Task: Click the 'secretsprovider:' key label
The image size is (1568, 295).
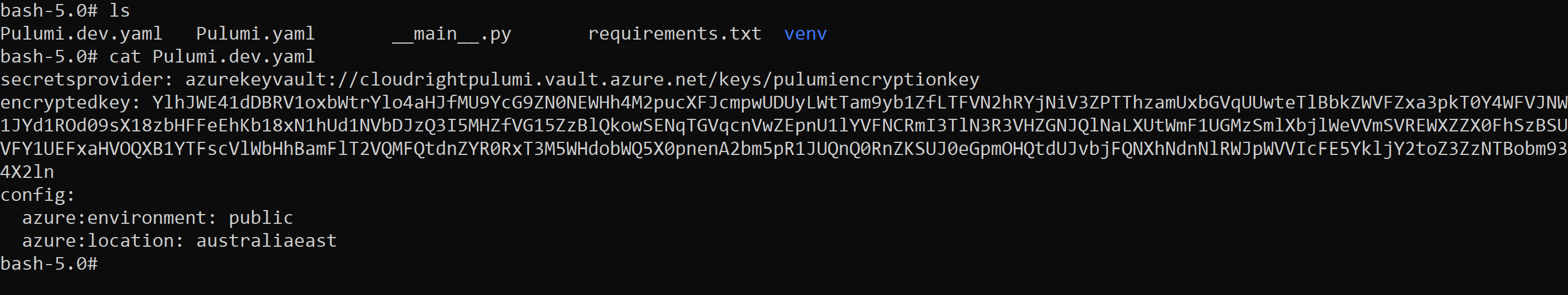Action: pyautogui.click(x=87, y=80)
